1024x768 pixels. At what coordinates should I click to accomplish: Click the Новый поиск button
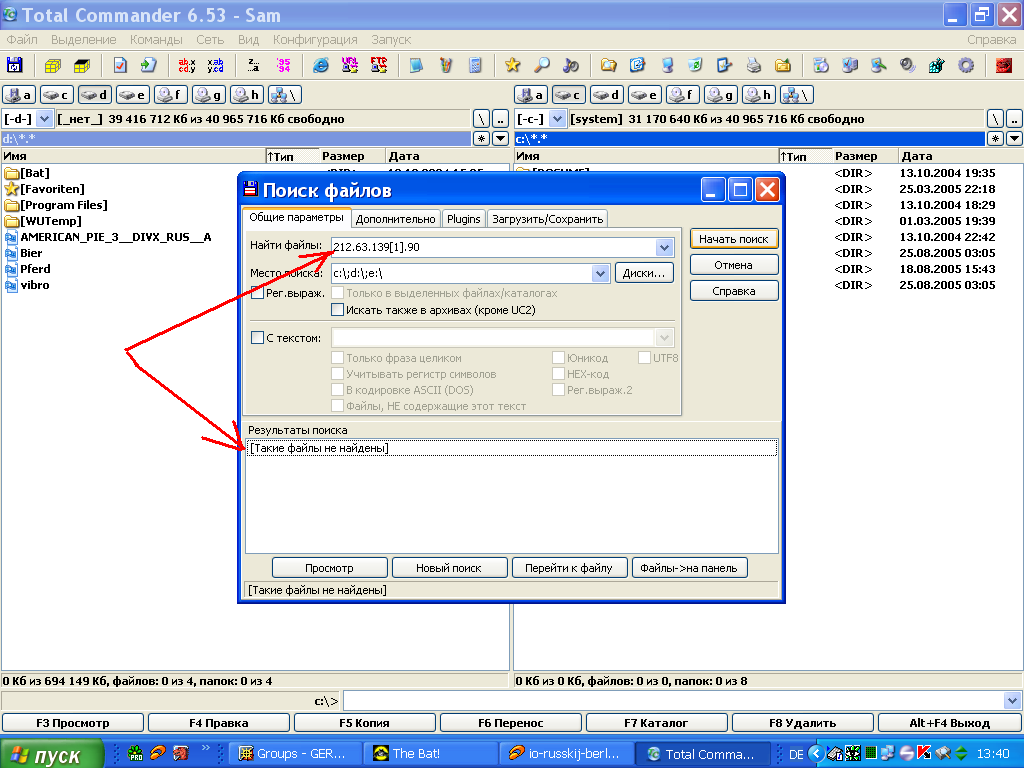coord(449,568)
